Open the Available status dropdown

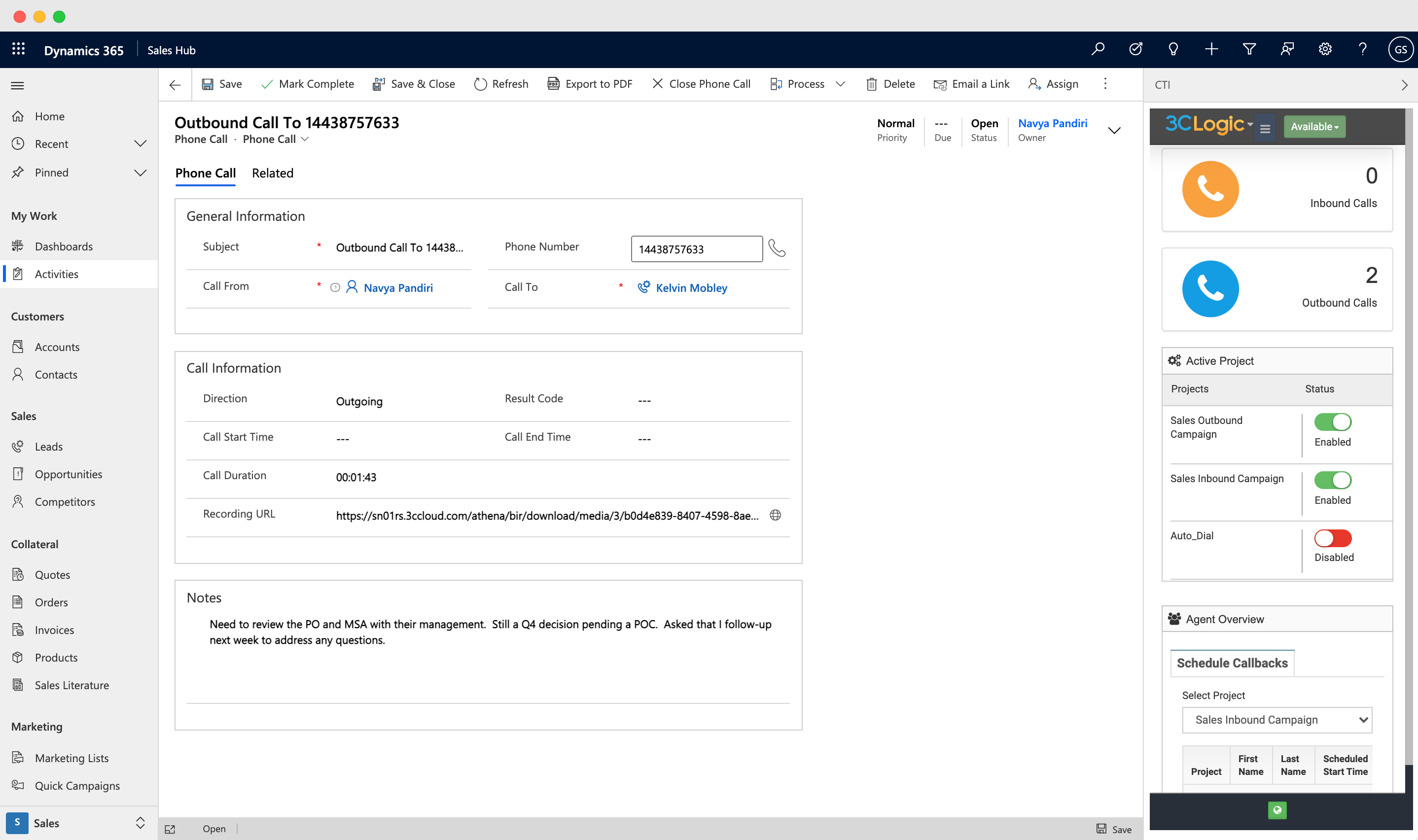point(1314,127)
